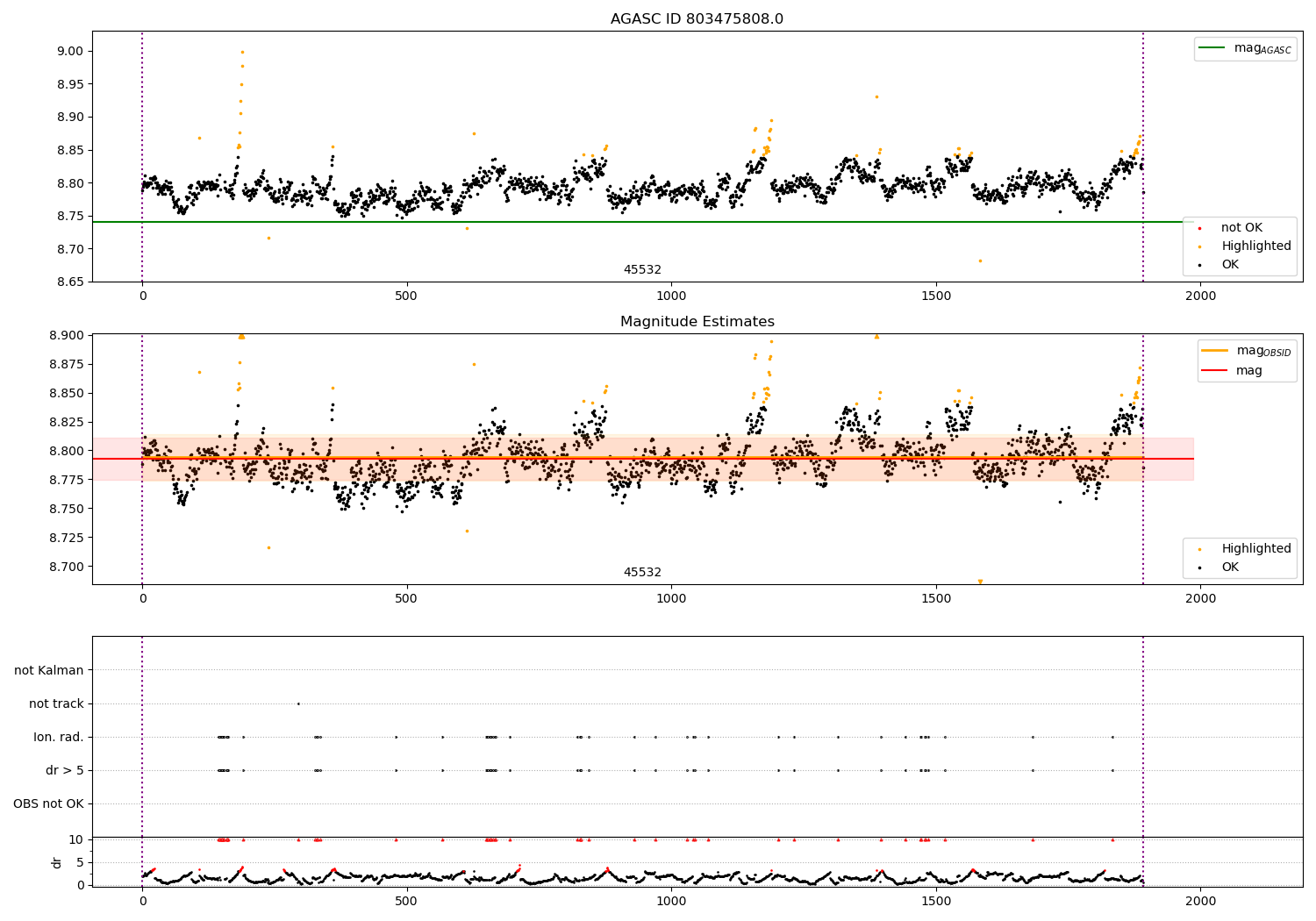Click the rotated 'dr' y-axis label
The width and height of the screenshot is (1316, 921).
coord(57,862)
